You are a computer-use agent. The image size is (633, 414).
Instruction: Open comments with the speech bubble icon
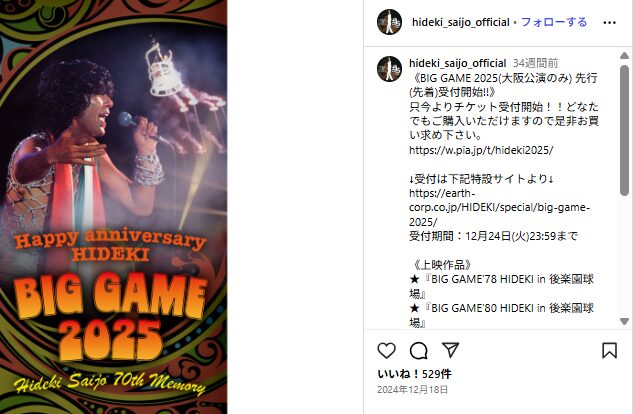coord(419,351)
